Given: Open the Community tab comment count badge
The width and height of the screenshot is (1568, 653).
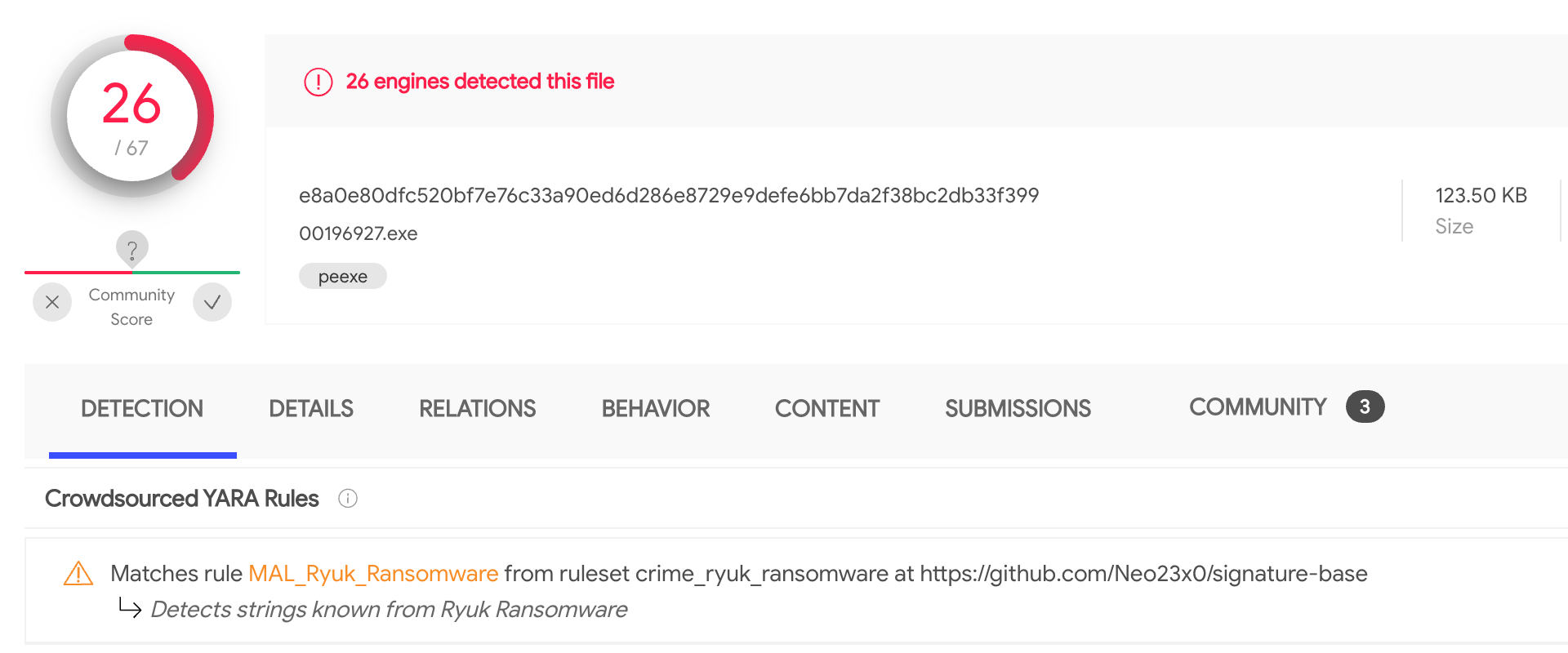Looking at the screenshot, I should pyautogui.click(x=1365, y=406).
